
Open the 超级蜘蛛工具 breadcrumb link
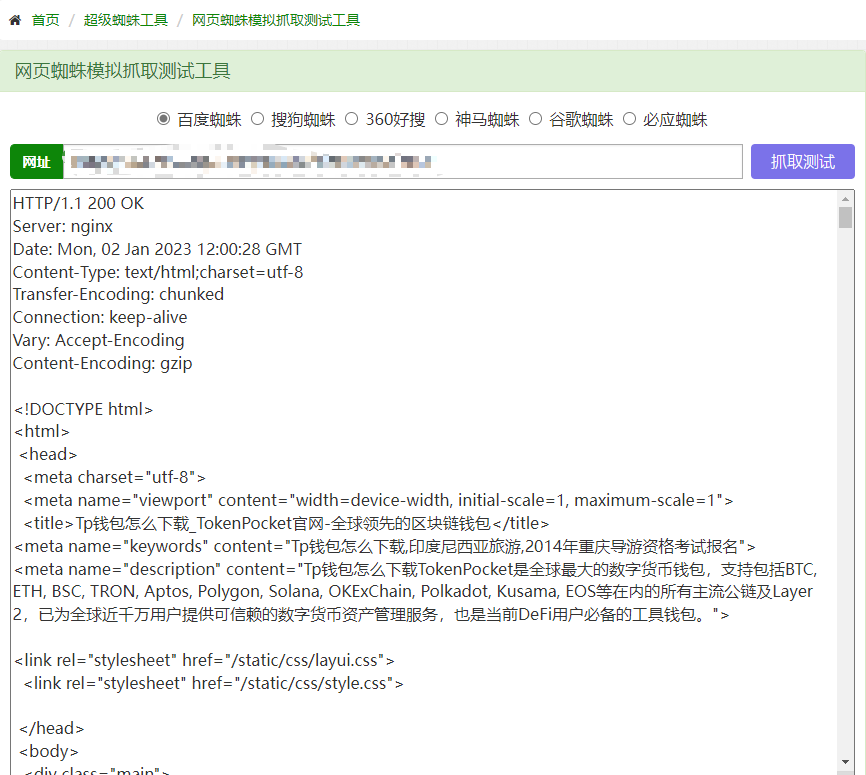pyautogui.click(x=125, y=20)
